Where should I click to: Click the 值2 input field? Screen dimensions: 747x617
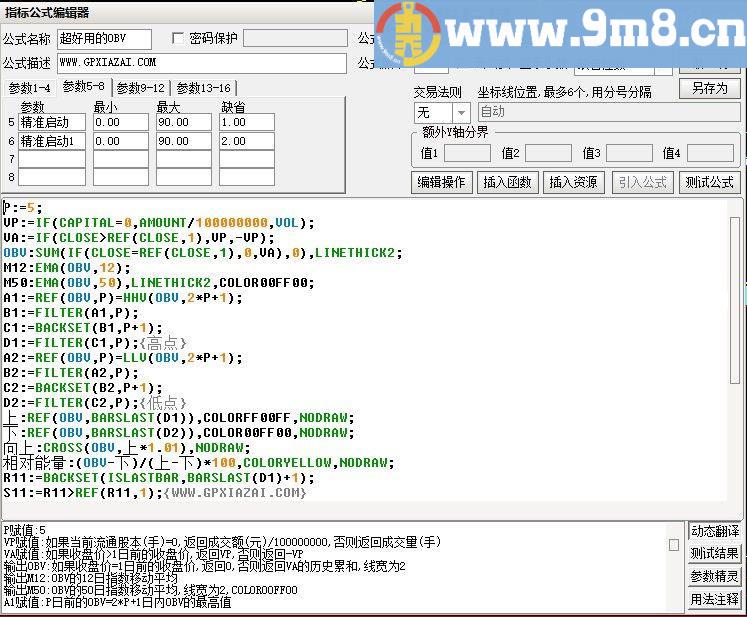(x=548, y=153)
